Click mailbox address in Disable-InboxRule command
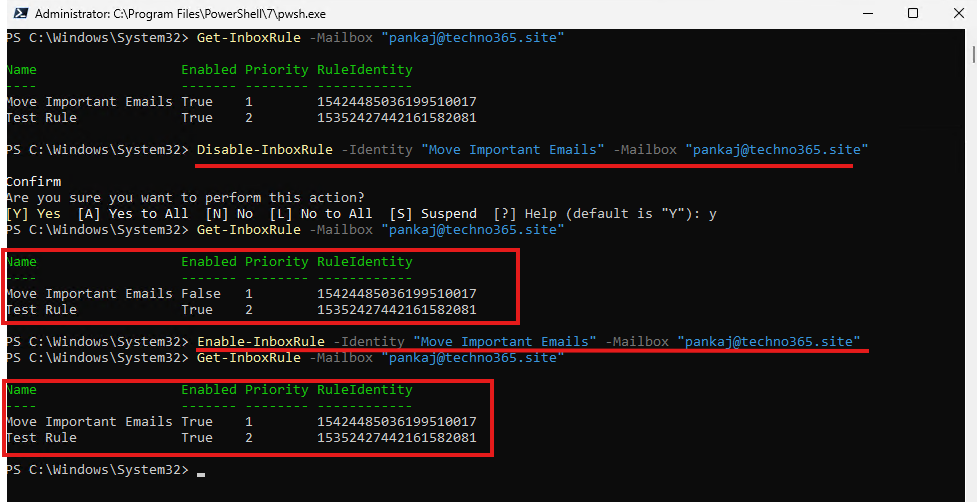Viewport: 977px width, 502px height. point(776,149)
